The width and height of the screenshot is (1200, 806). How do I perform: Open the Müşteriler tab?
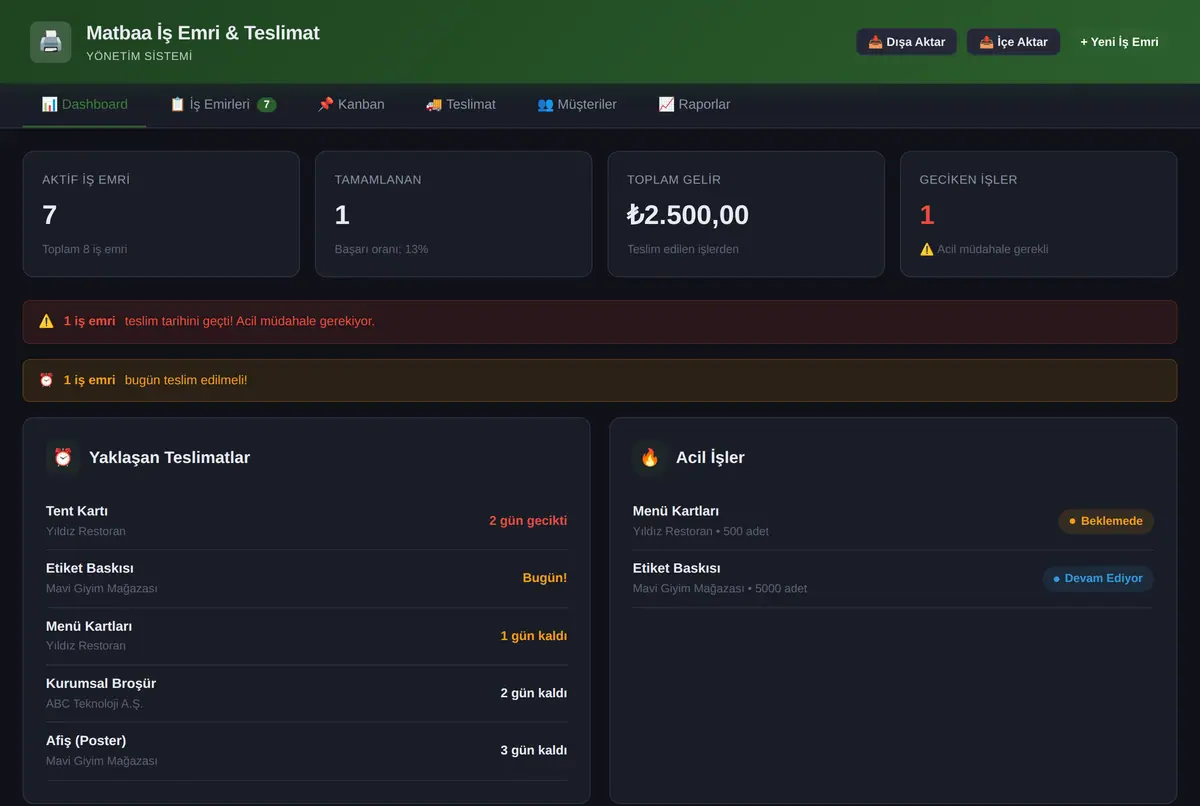click(x=577, y=104)
